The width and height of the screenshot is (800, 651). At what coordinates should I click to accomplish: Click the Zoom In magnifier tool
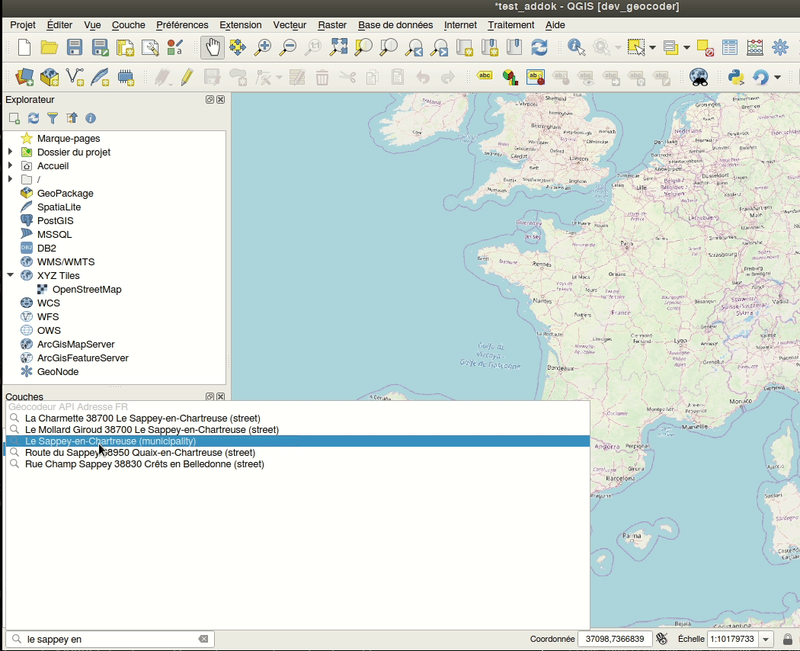point(263,47)
